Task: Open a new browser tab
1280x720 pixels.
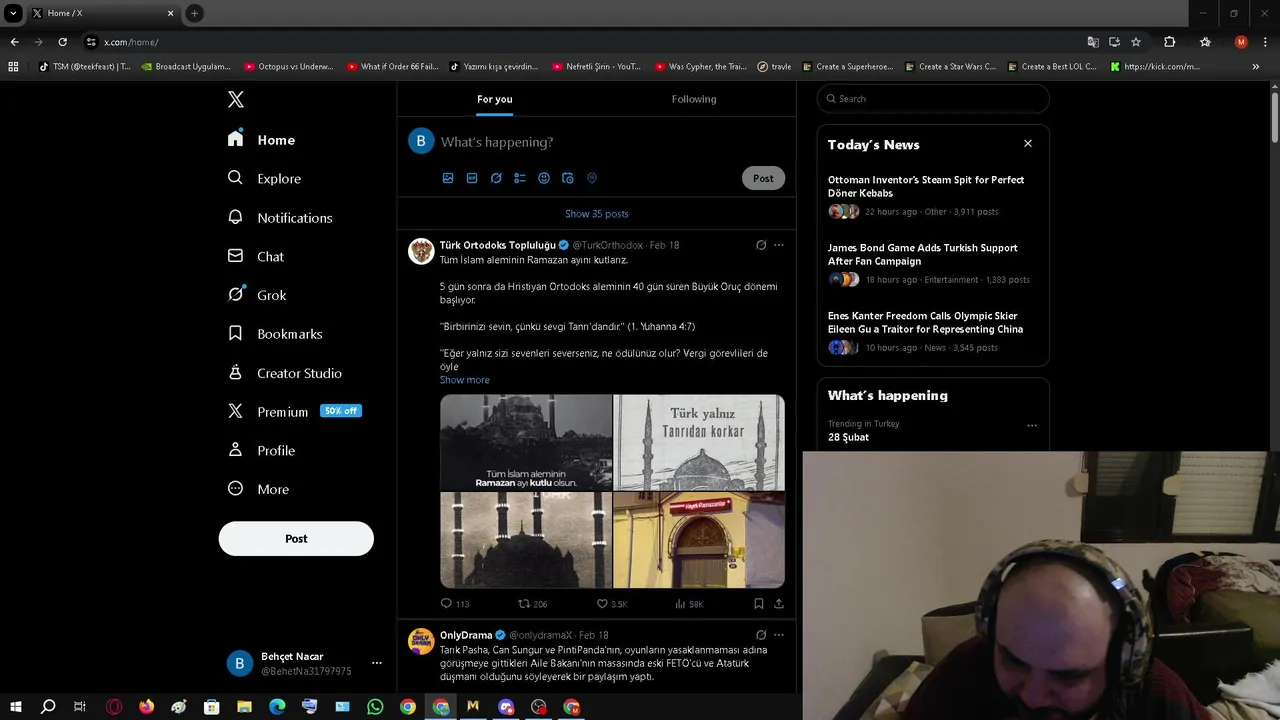Action: point(194,13)
